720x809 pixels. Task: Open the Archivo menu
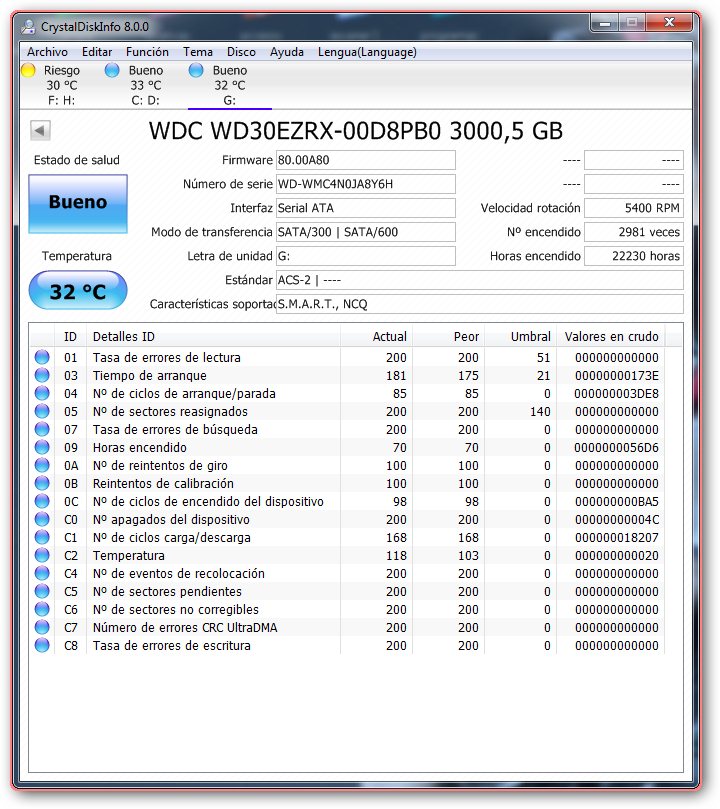[47, 52]
